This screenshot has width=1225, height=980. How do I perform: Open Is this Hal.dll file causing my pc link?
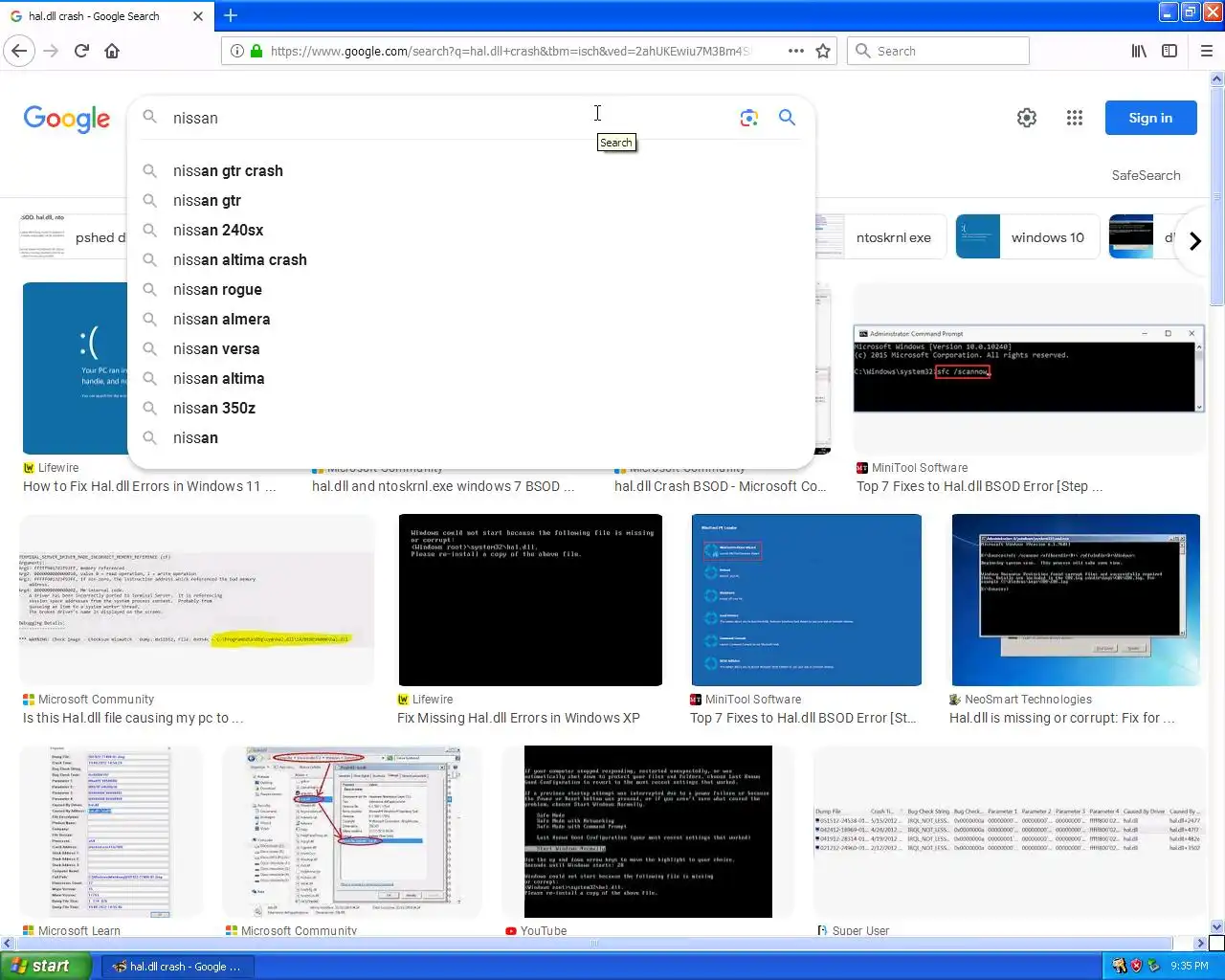coord(133,718)
